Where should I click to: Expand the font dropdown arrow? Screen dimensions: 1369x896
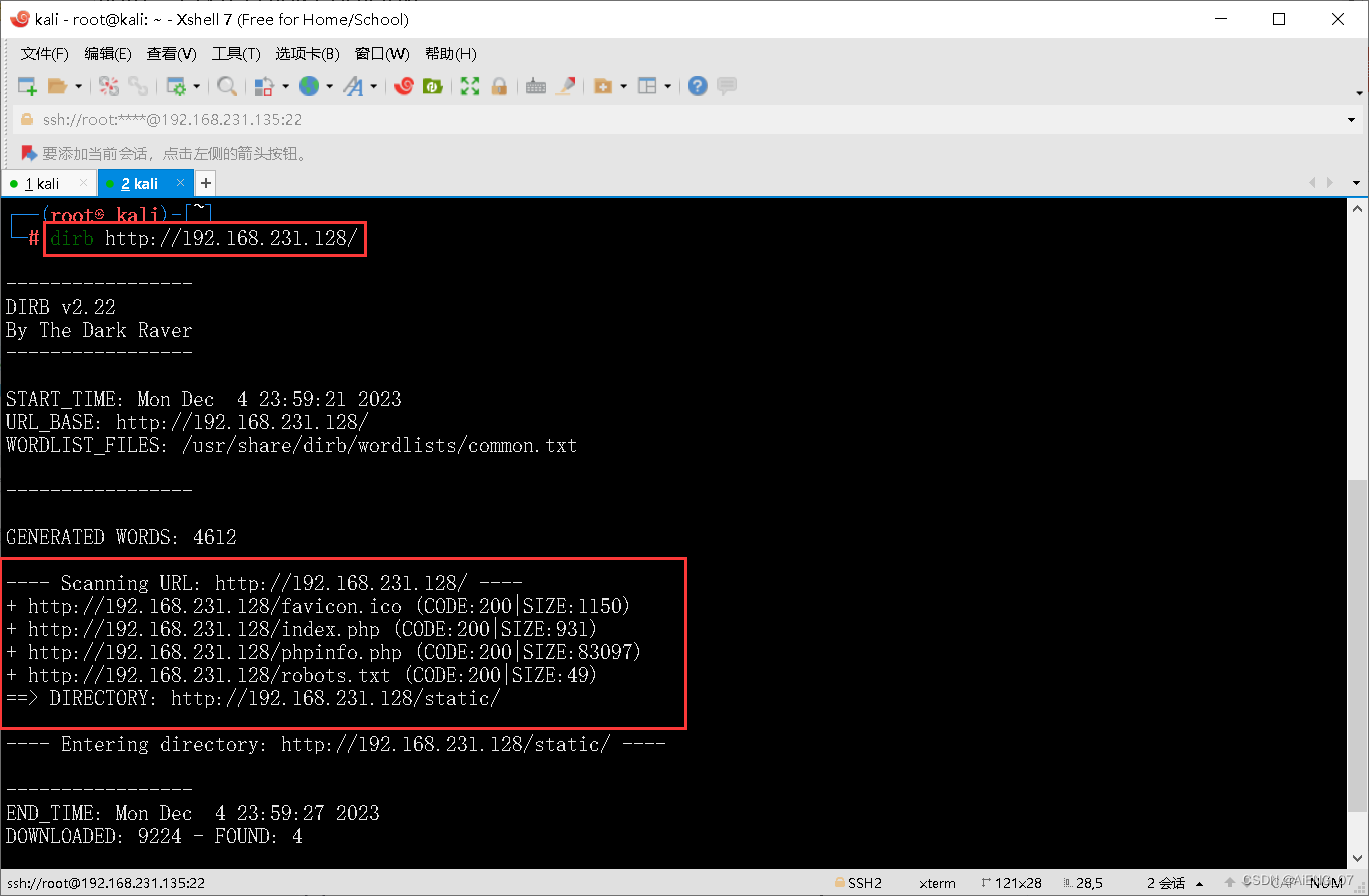coord(373,86)
